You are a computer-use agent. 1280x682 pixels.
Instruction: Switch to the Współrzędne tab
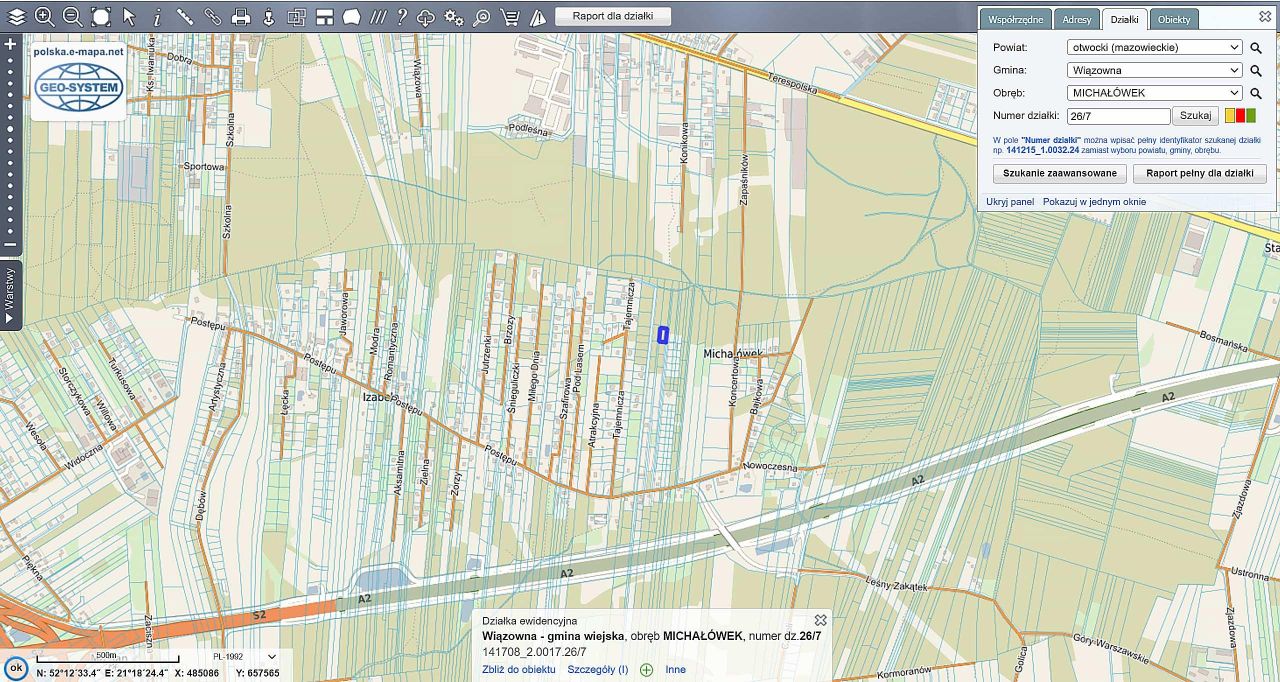pyautogui.click(x=1016, y=19)
